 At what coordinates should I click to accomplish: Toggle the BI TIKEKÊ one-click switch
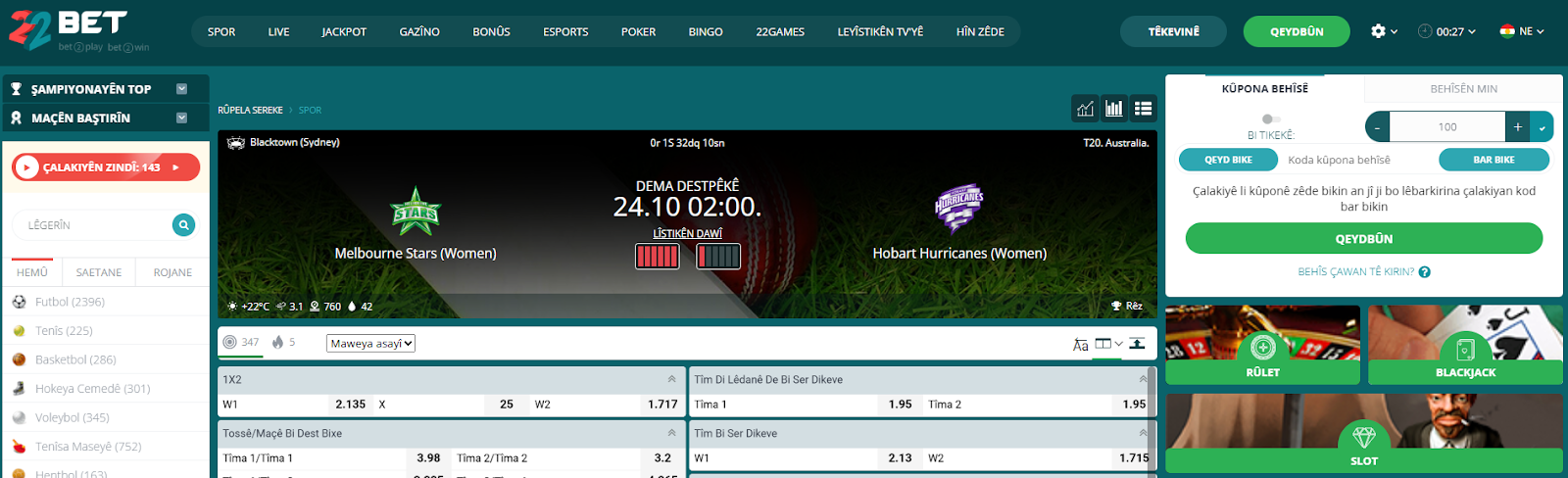1271,119
